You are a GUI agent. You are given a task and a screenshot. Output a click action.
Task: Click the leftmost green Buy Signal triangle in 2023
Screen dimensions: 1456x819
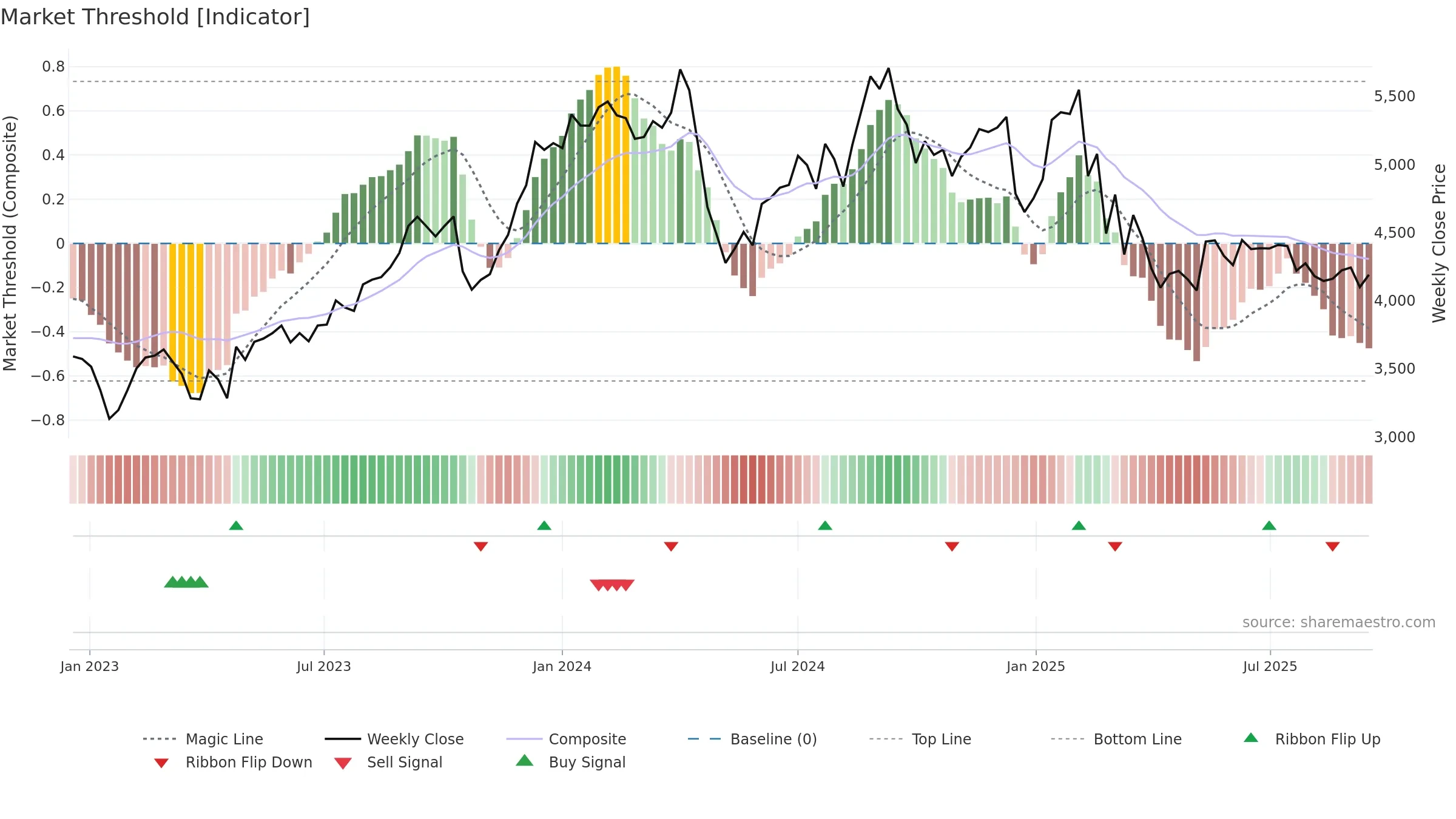[172, 582]
